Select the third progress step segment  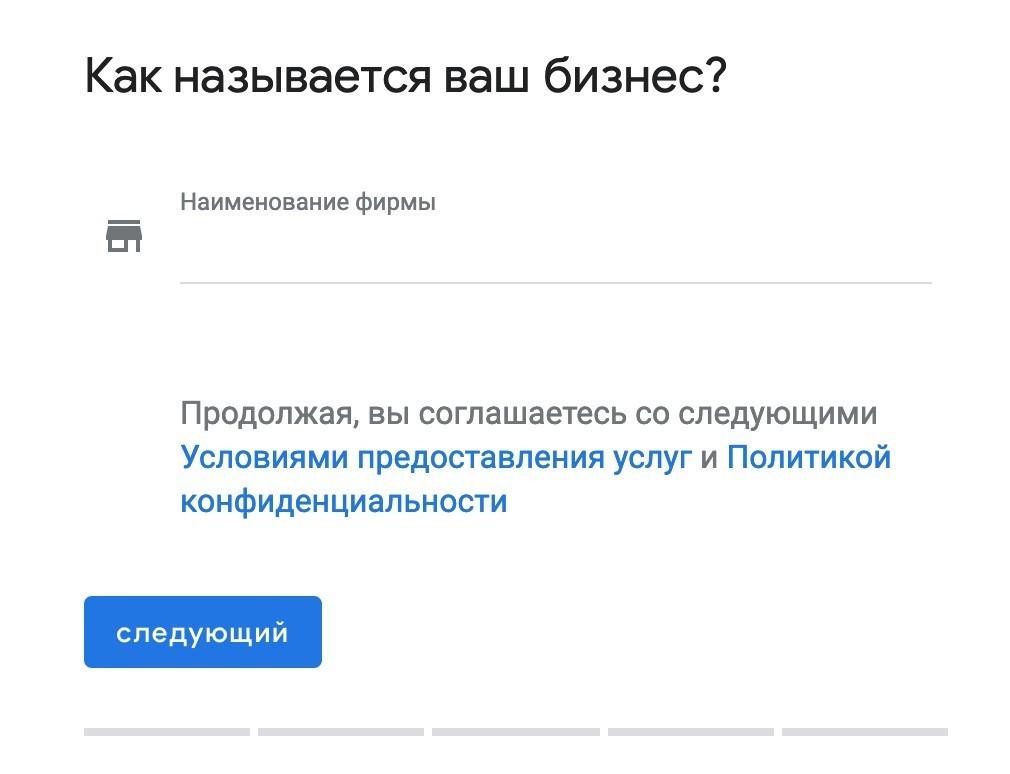coord(515,732)
